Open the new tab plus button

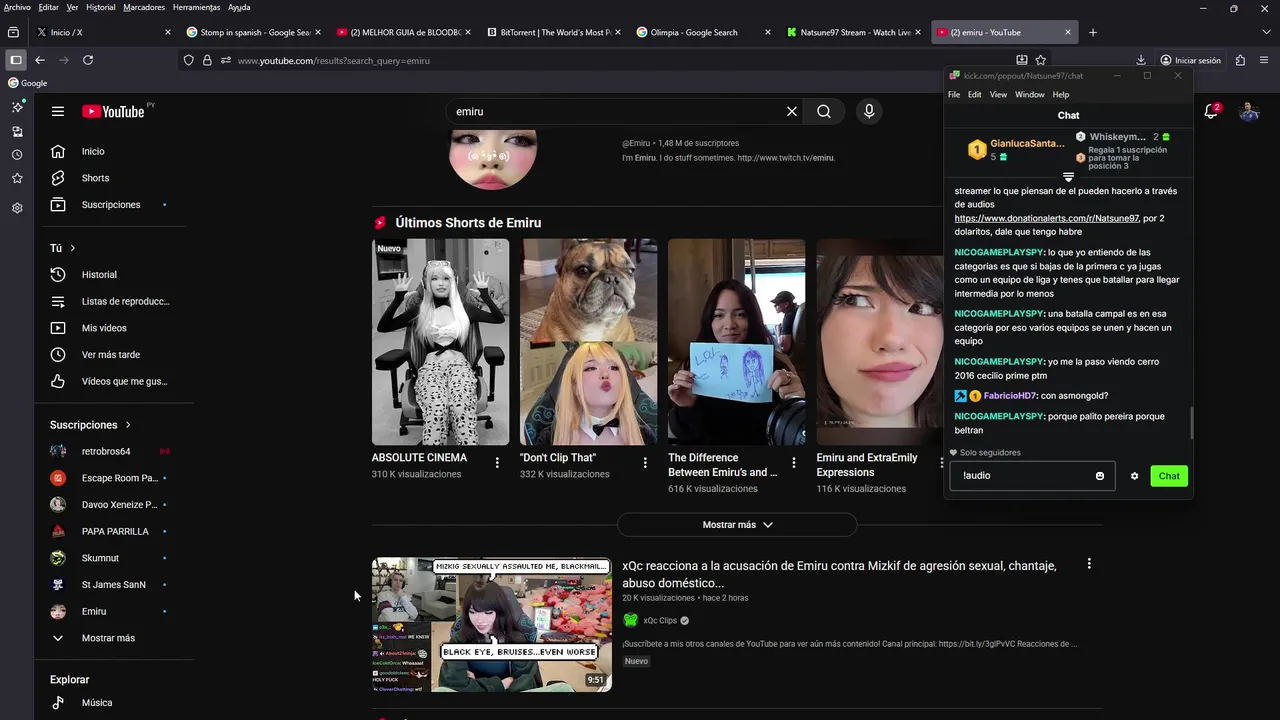point(1093,32)
